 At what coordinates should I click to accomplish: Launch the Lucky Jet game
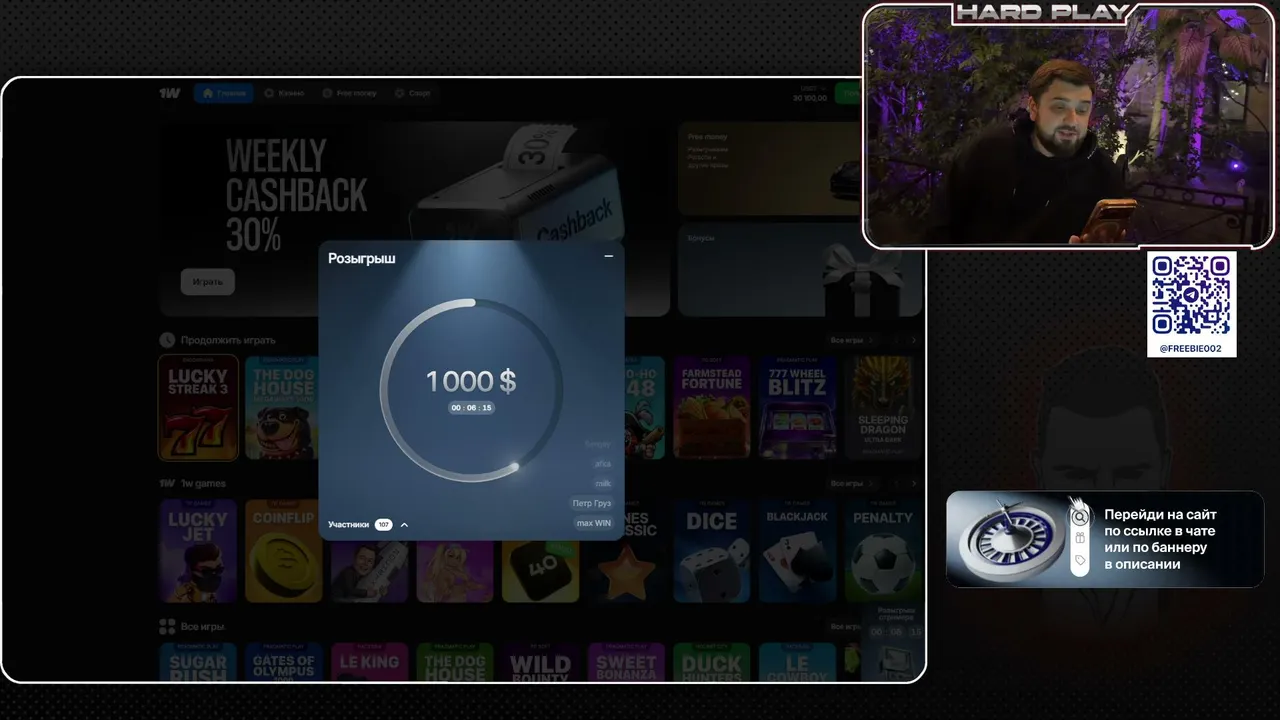198,551
